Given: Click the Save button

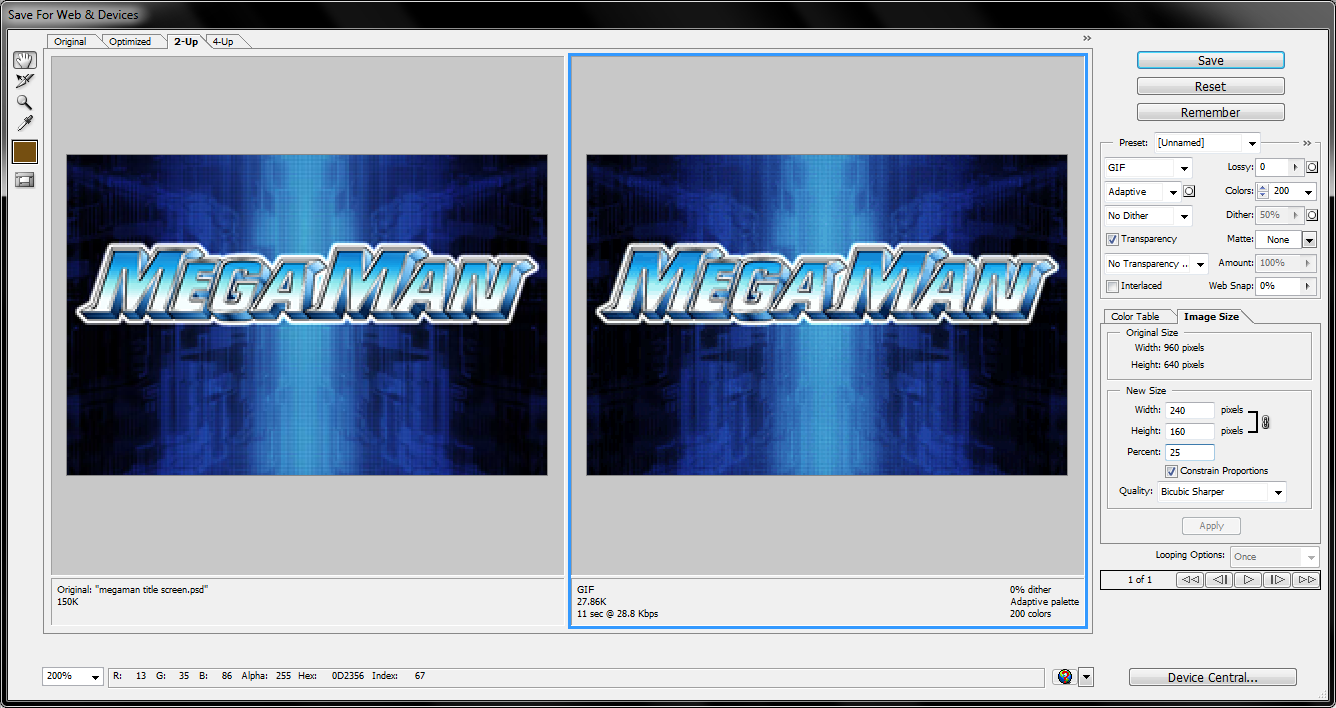Looking at the screenshot, I should pos(1210,61).
